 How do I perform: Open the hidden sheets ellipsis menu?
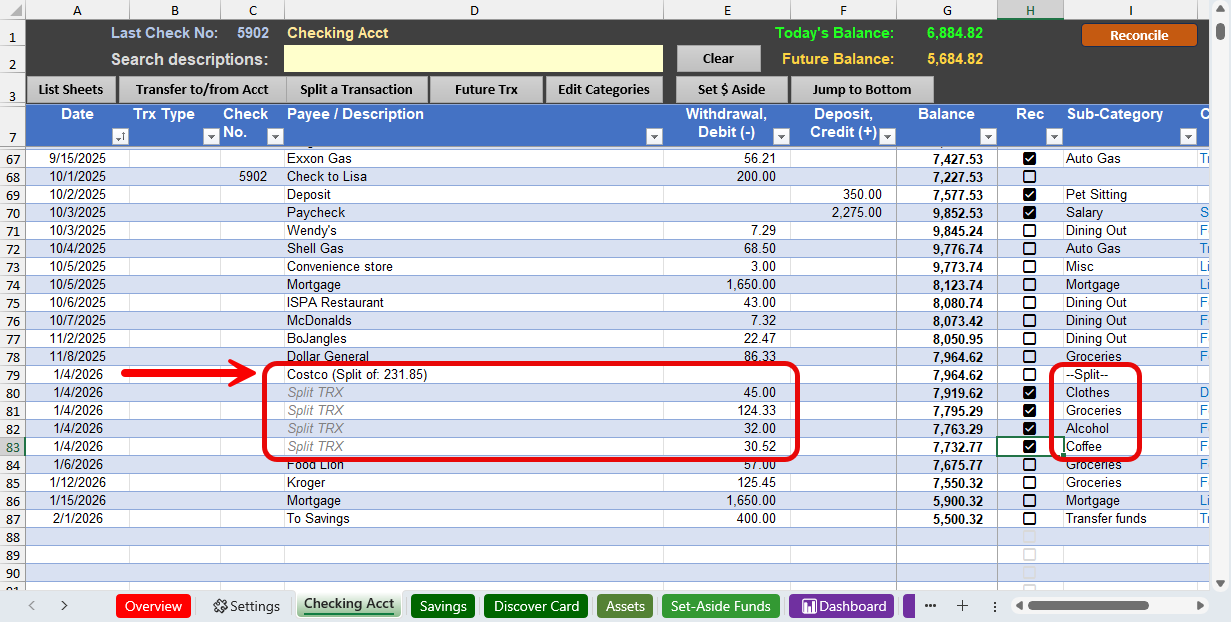coord(930,606)
